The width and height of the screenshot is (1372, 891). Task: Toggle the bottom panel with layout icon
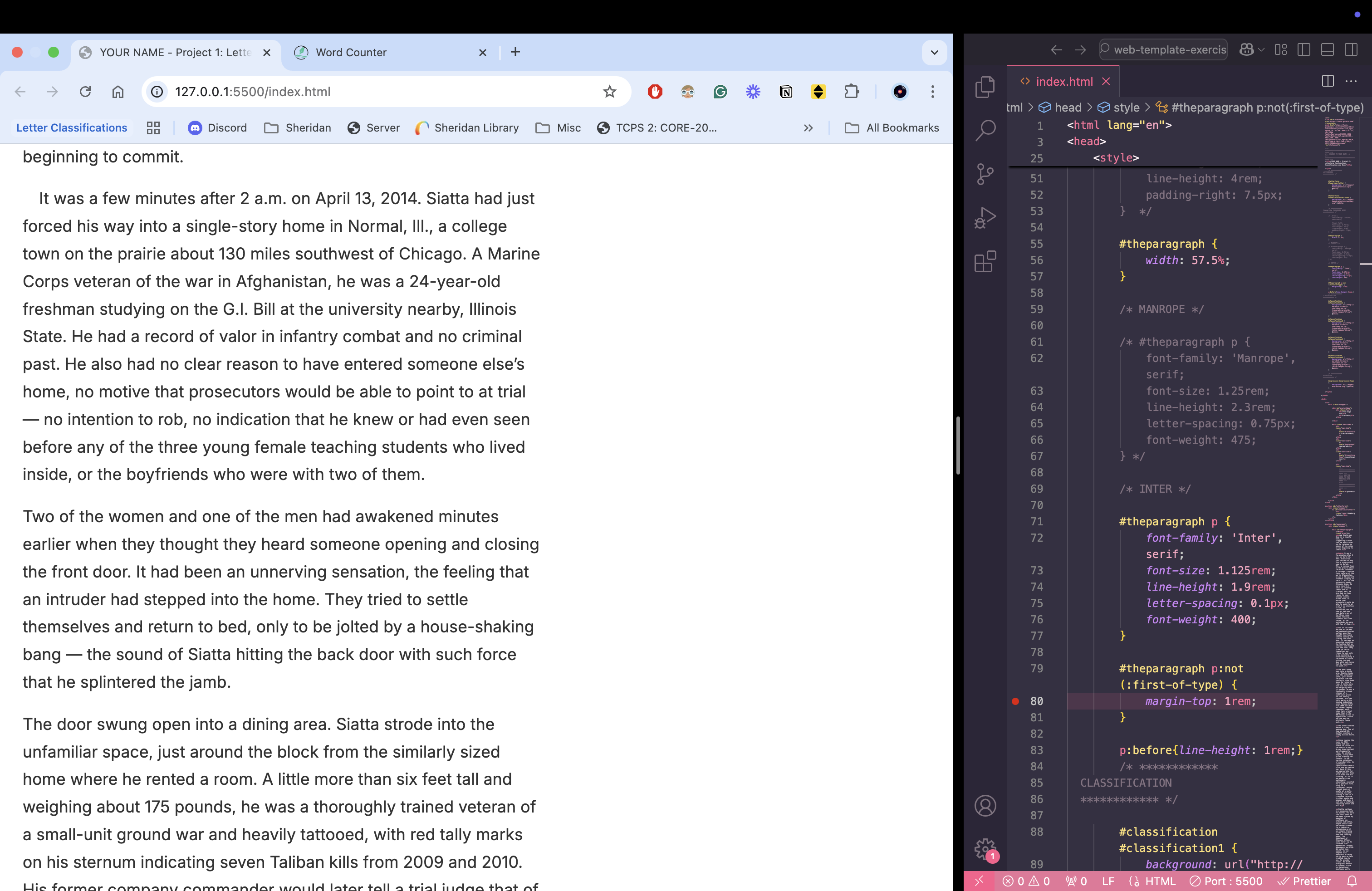(x=1328, y=49)
